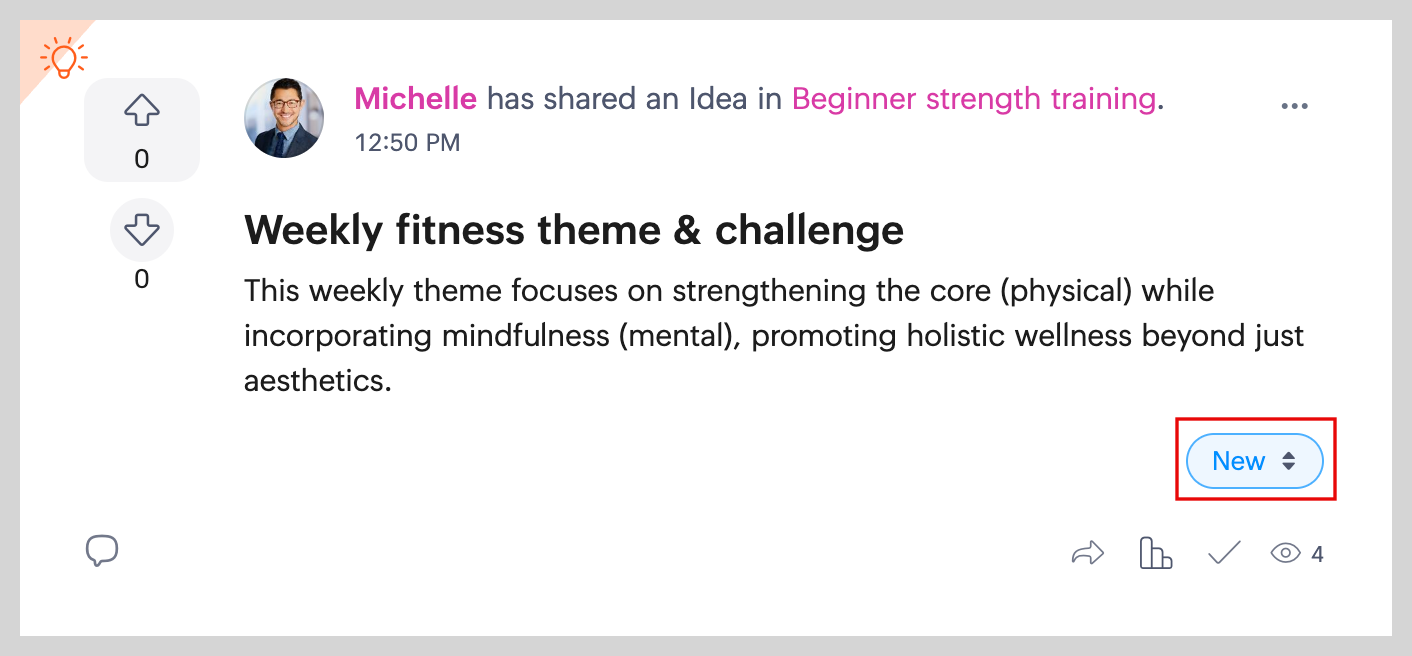Click the downvote count number
Viewport: 1412px width, 656px height.
click(142, 279)
